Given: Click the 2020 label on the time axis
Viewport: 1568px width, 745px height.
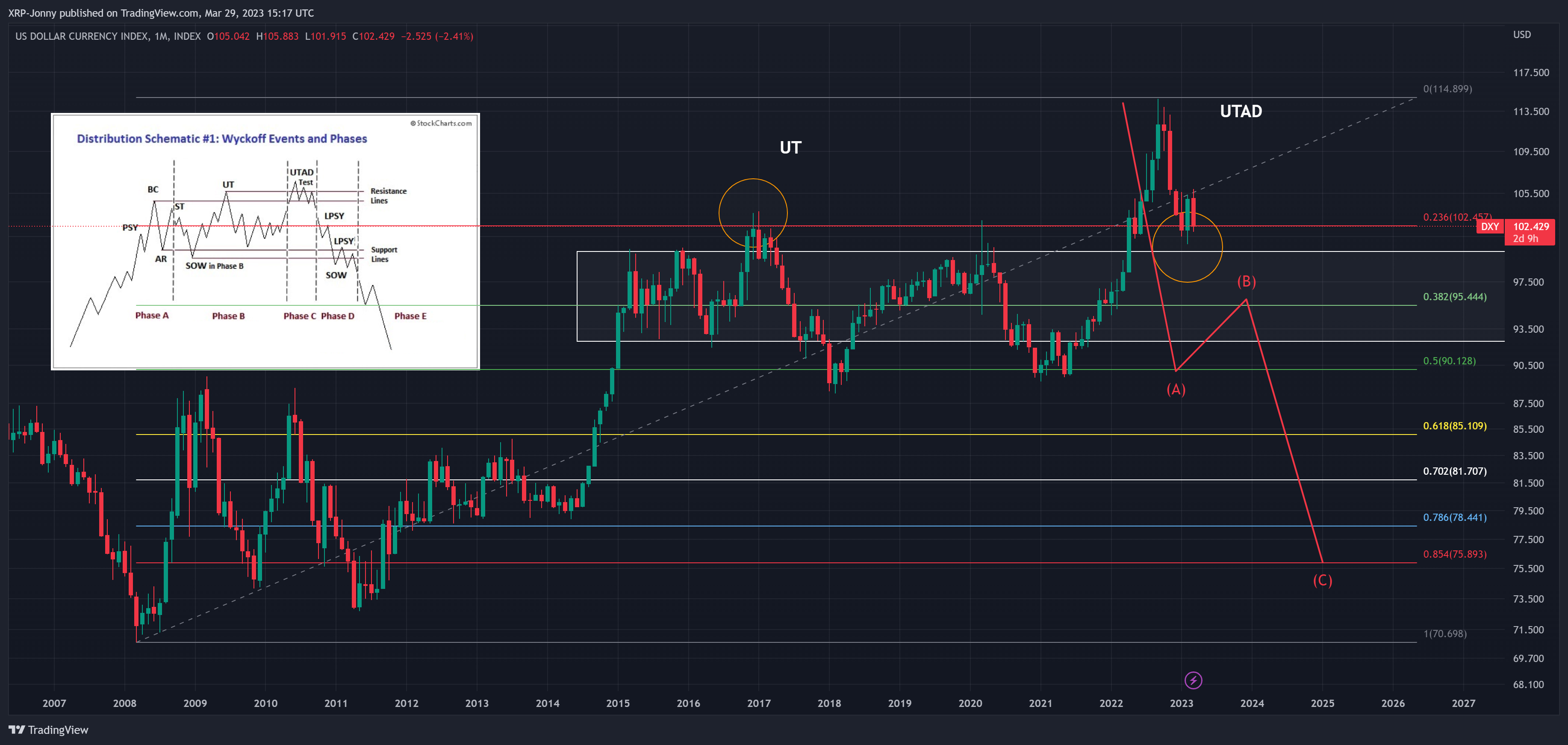Looking at the screenshot, I should pos(970,704).
